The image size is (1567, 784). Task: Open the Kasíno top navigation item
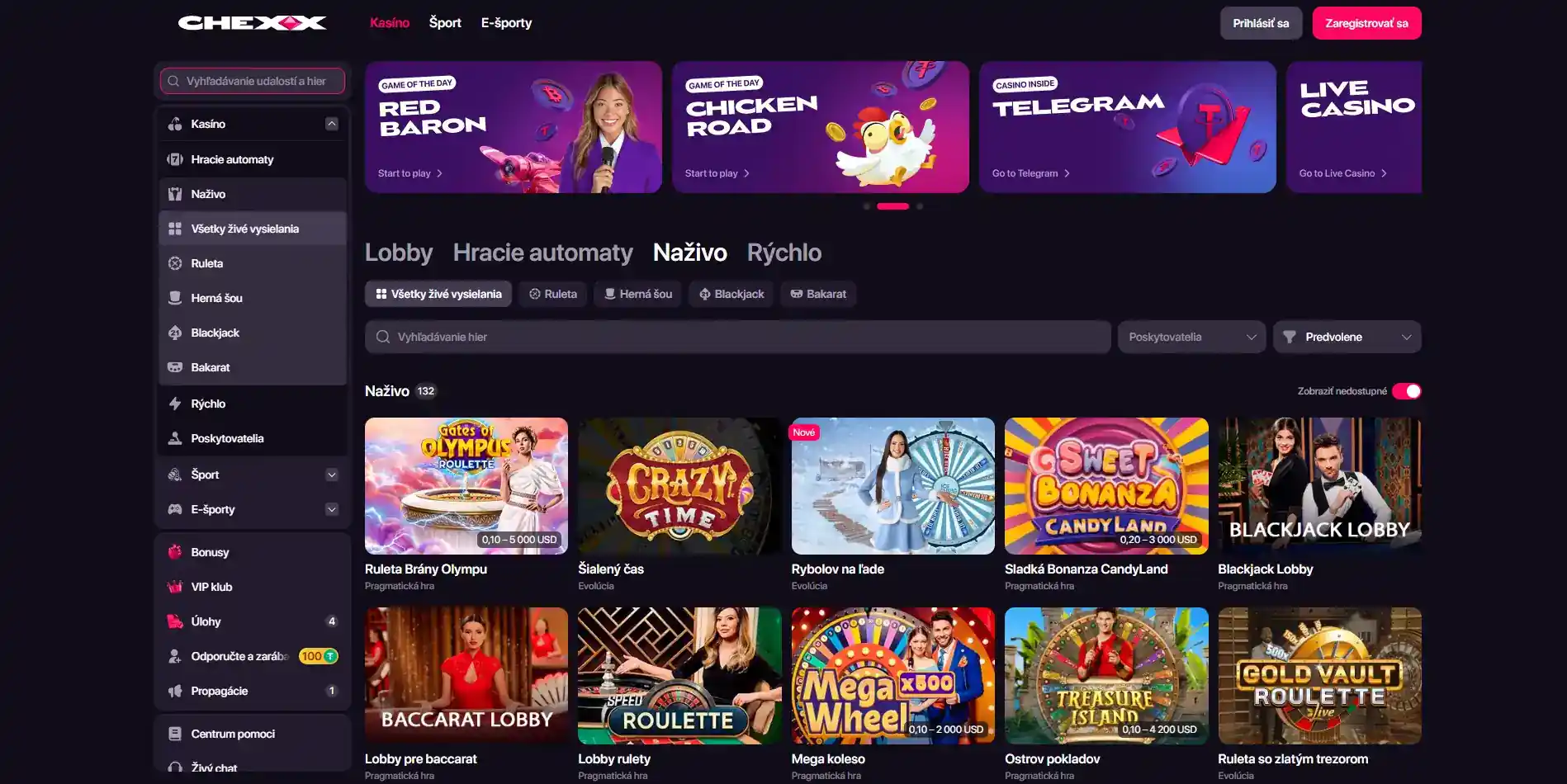390,22
